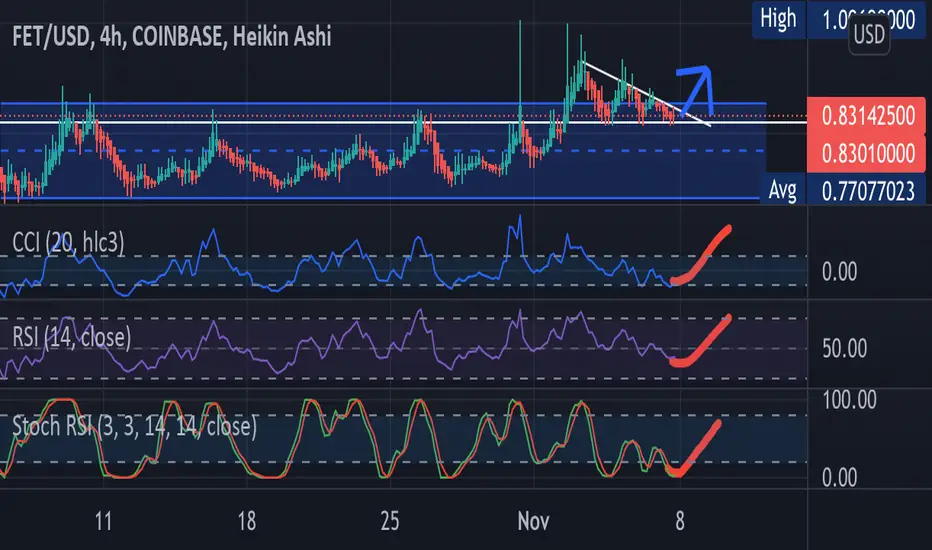Image resolution: width=932 pixels, height=550 pixels.
Task: Click the 8 date on time axis
Action: (680, 521)
